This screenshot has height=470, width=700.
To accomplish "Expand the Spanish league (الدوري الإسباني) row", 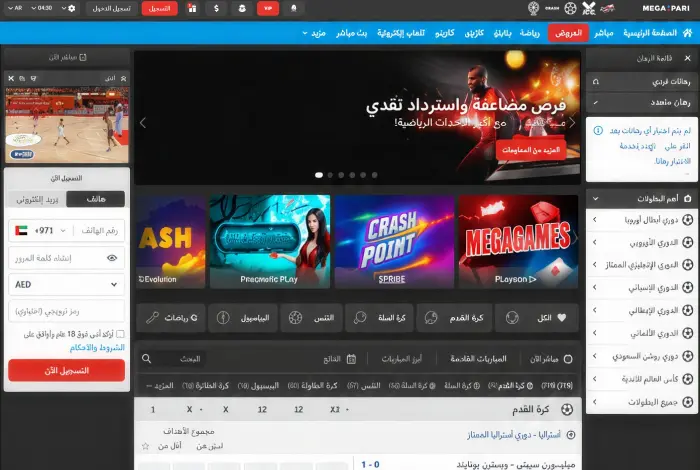I will click(x=642, y=287).
